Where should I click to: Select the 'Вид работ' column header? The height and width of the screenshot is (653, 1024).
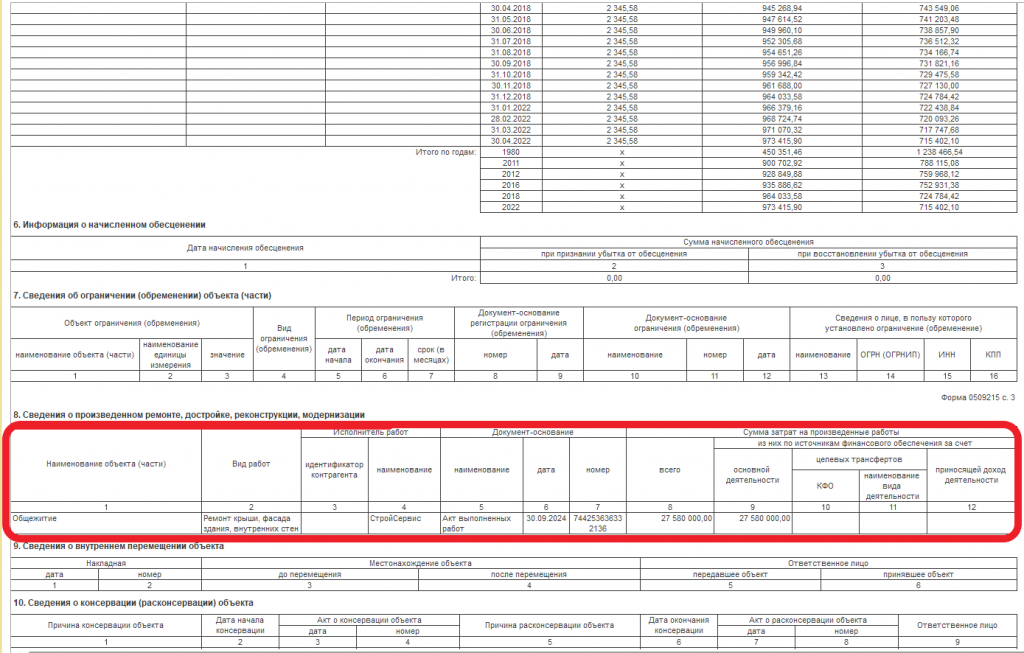coord(251,464)
